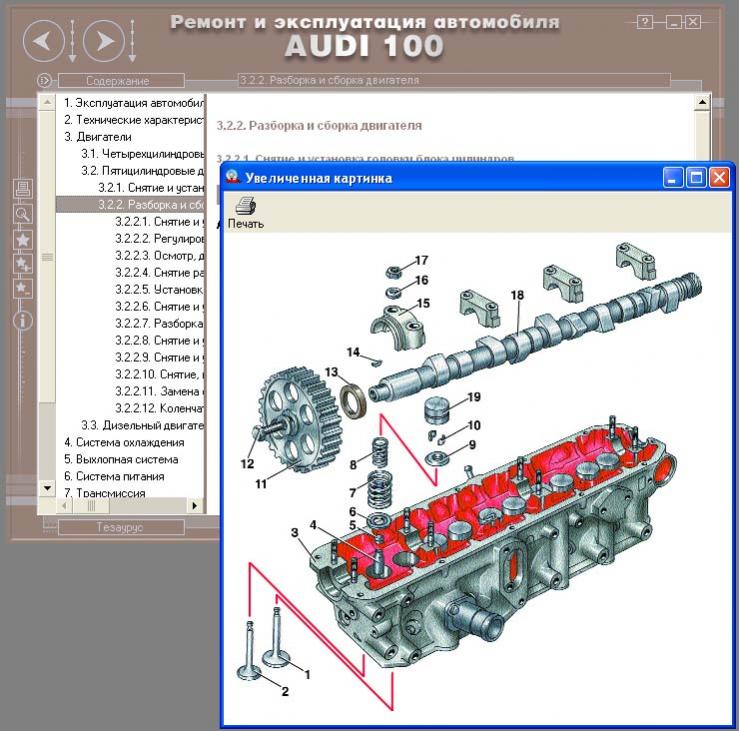The image size is (739, 731).
Task: Select '3.3. Дизельный двигатель' item
Action: [x=142, y=425]
